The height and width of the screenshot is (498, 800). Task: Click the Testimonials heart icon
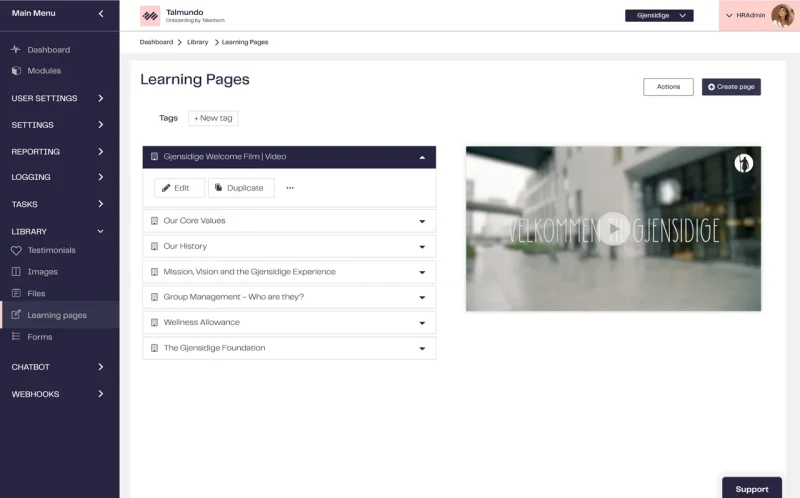pyautogui.click(x=16, y=250)
